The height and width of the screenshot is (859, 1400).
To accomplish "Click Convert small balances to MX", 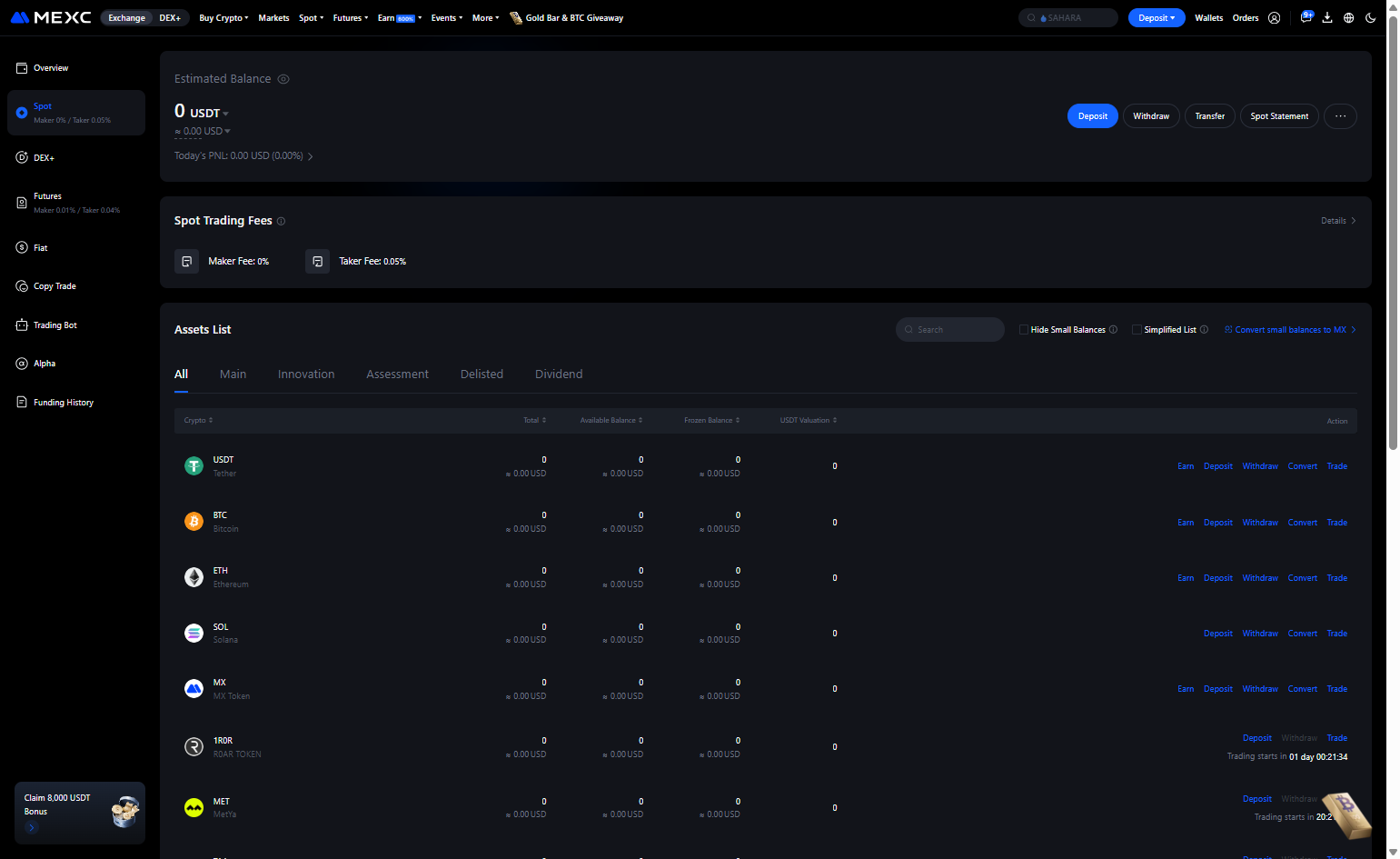I will tap(1290, 330).
